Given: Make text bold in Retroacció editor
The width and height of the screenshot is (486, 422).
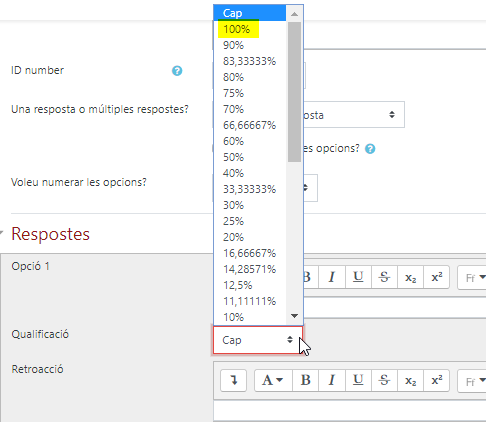Looking at the screenshot, I should [x=306, y=380].
